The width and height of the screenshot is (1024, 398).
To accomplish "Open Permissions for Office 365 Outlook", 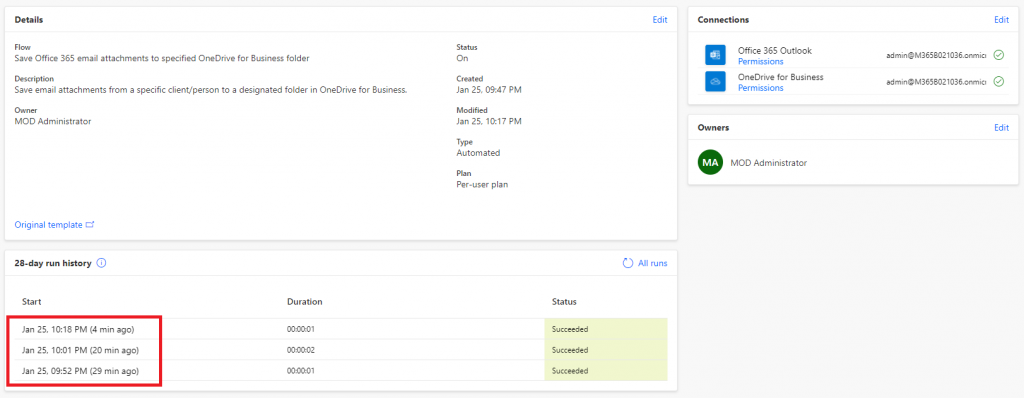I will point(760,61).
